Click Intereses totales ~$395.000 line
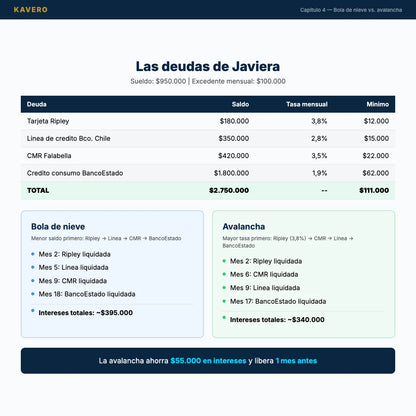The image size is (416, 416). click(x=86, y=313)
